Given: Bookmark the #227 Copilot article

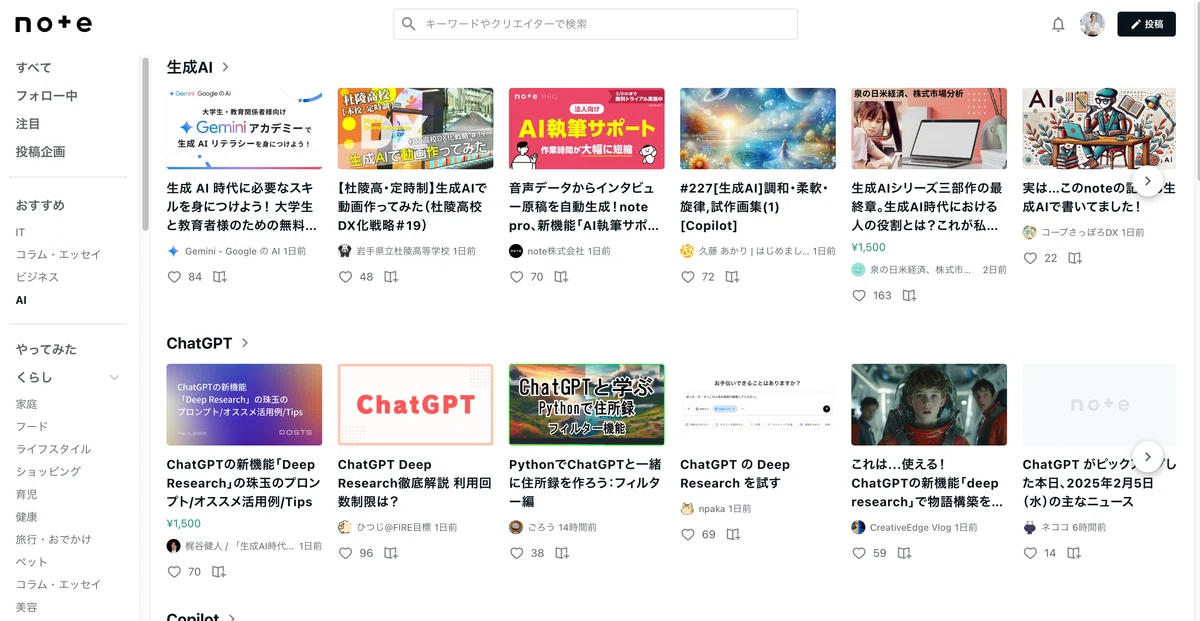Looking at the screenshot, I should click(734, 277).
